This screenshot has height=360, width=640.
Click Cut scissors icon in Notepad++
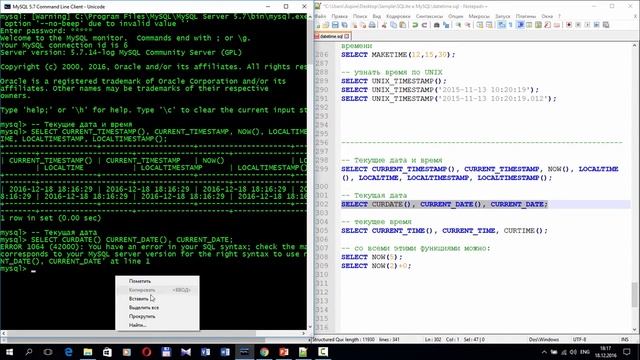pos(384,25)
